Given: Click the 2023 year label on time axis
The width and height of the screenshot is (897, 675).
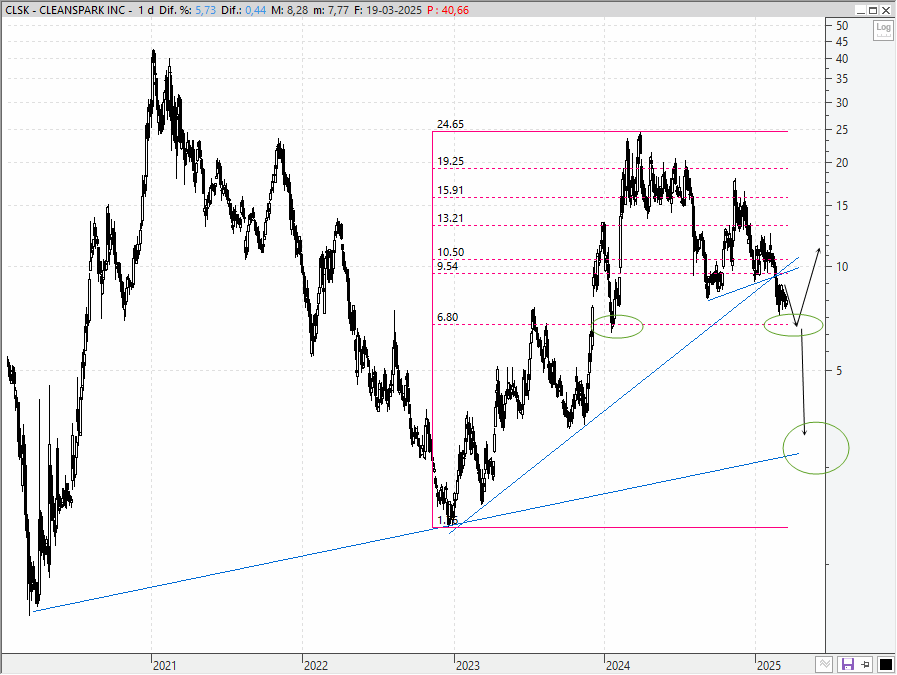Looking at the screenshot, I should tap(467, 665).
